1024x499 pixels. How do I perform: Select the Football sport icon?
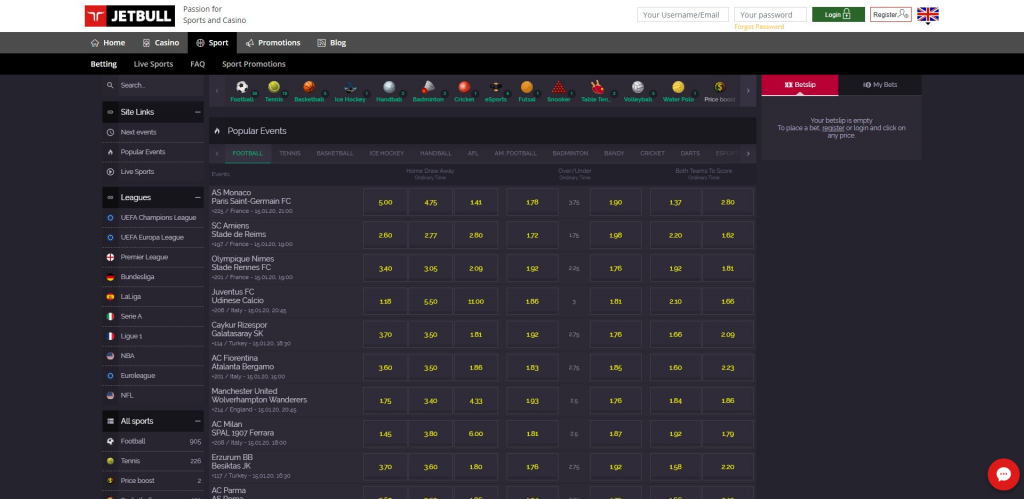242,91
